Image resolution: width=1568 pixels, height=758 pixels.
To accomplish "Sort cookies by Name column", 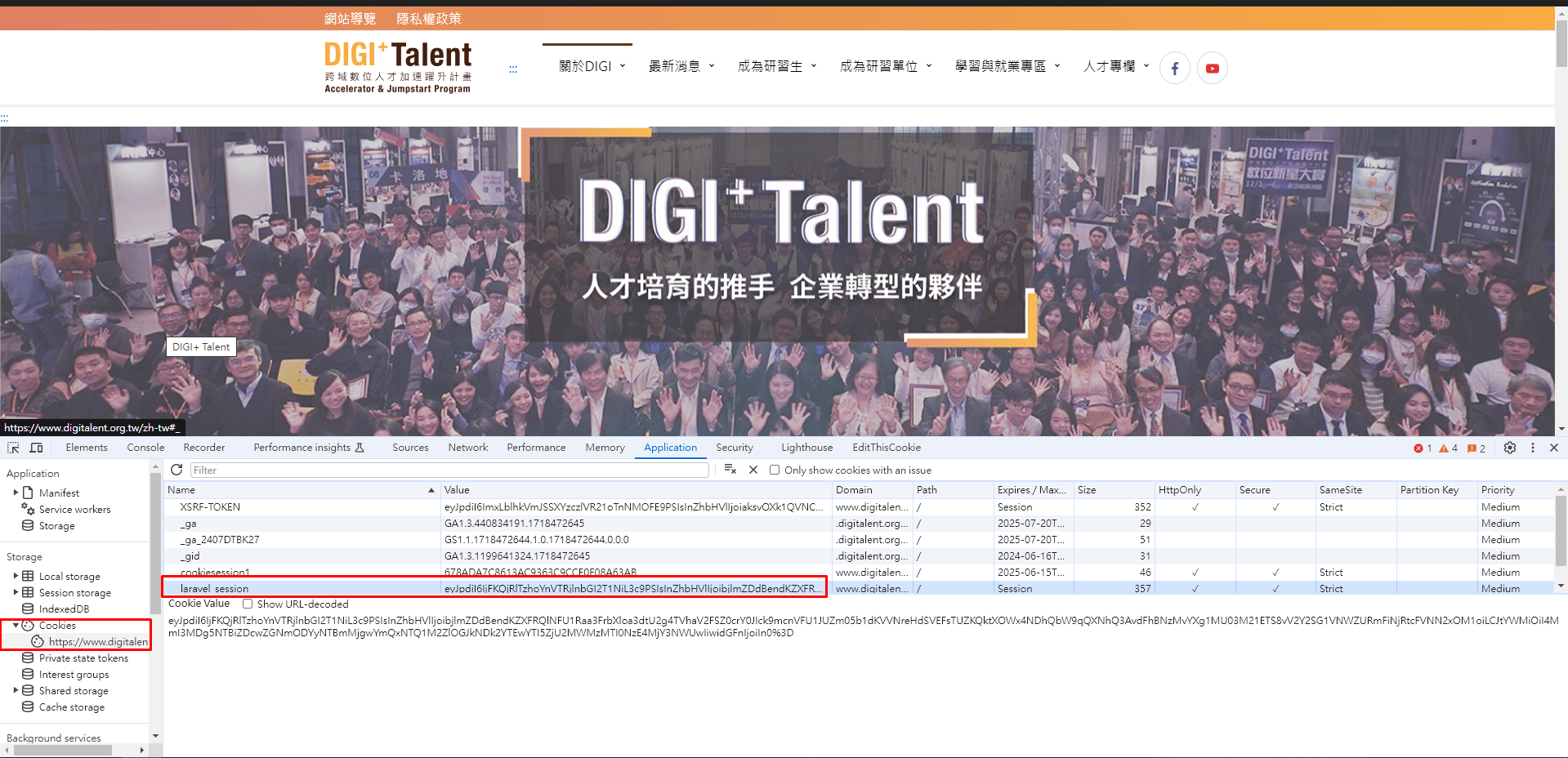I will point(302,490).
